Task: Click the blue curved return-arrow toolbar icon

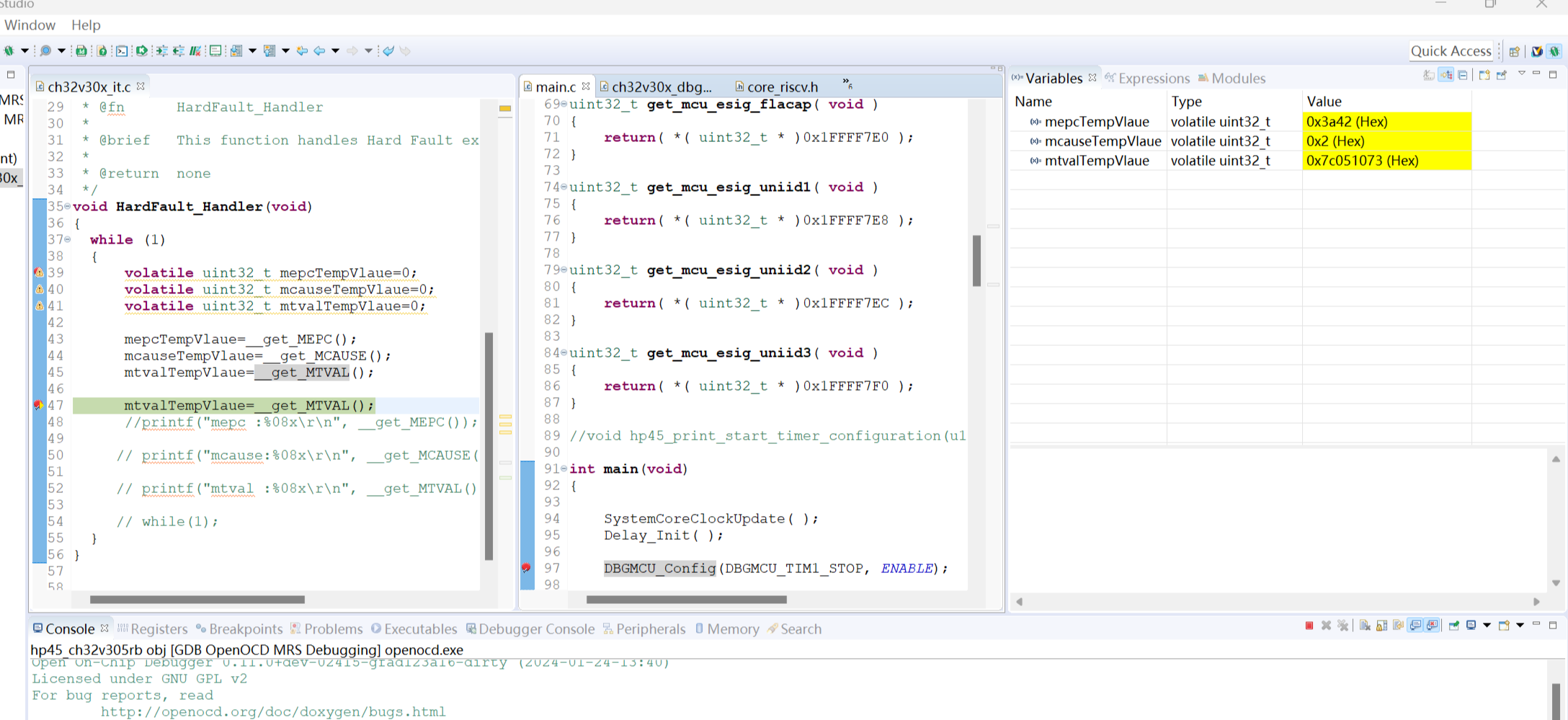Action: point(388,50)
